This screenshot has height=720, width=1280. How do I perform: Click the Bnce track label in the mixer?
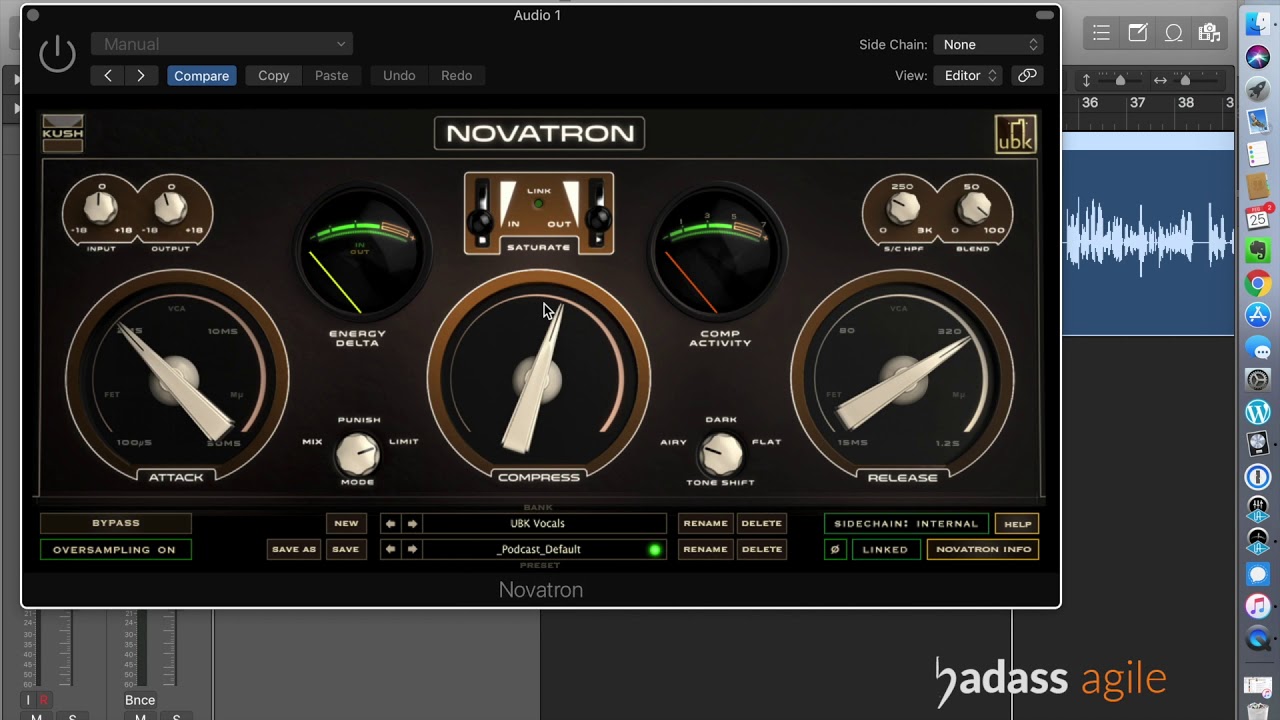[140, 700]
